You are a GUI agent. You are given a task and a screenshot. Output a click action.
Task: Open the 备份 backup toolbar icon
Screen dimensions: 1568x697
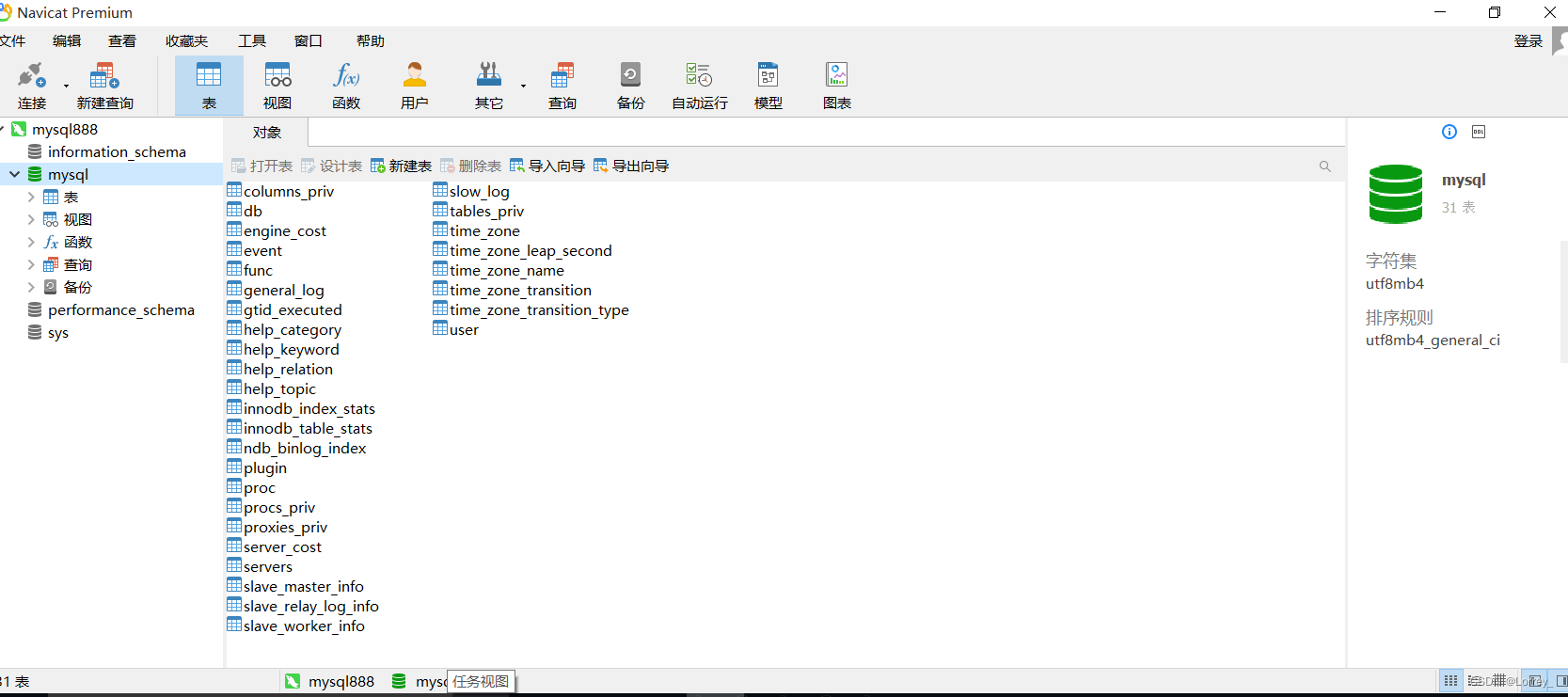pyautogui.click(x=631, y=87)
